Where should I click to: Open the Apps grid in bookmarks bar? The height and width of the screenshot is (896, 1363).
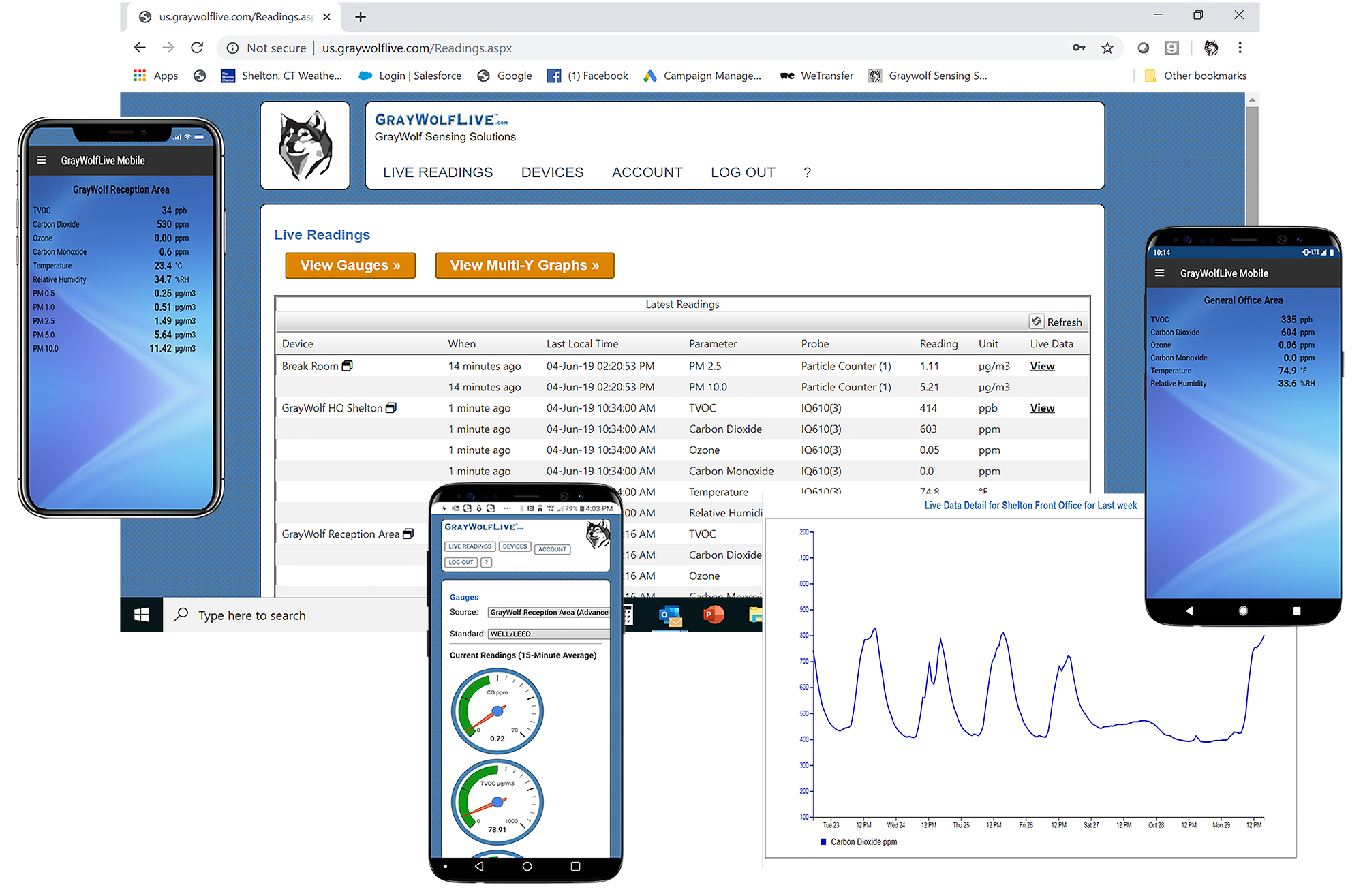(155, 76)
